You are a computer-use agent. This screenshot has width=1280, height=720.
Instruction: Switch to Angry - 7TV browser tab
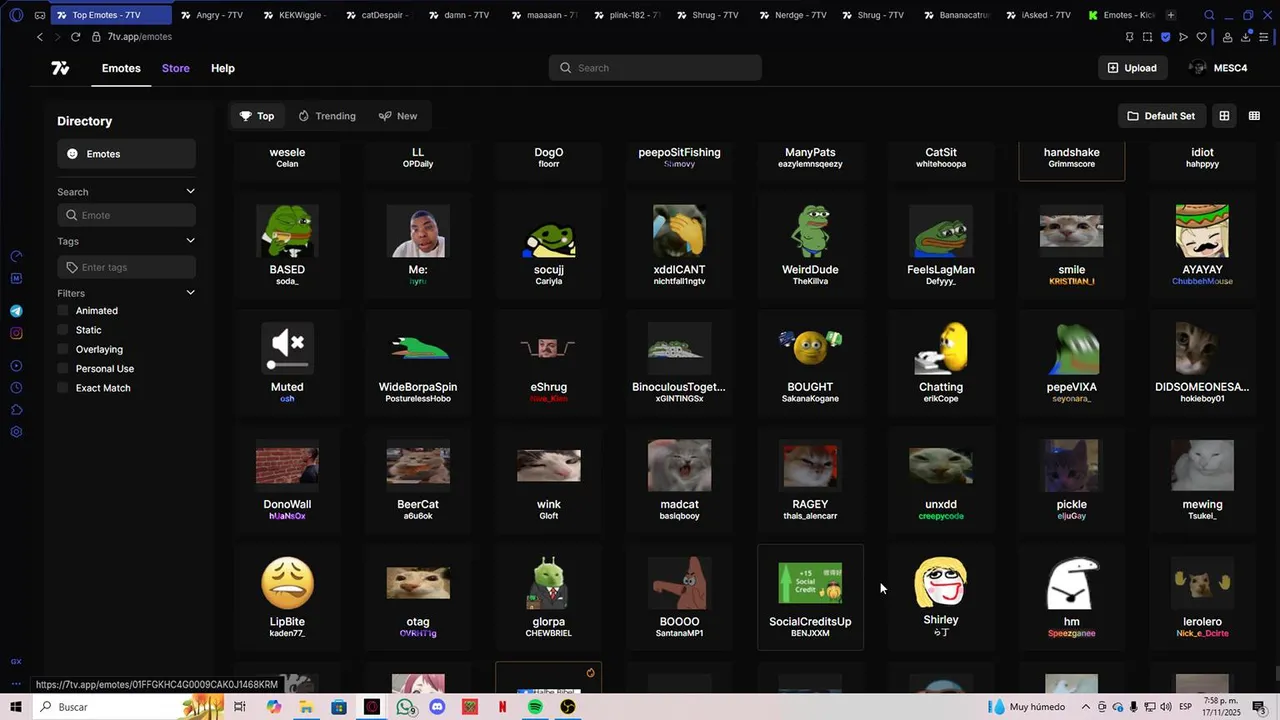click(215, 15)
